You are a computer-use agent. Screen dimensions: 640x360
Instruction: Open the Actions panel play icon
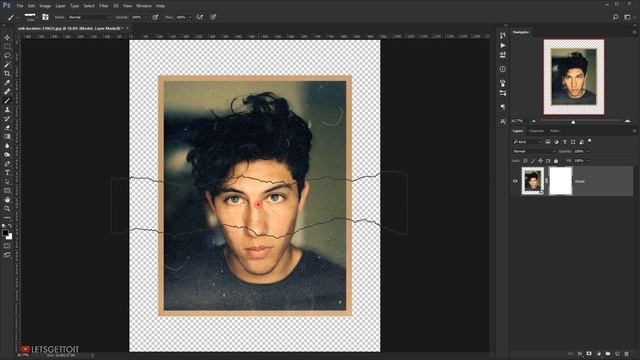(502, 45)
